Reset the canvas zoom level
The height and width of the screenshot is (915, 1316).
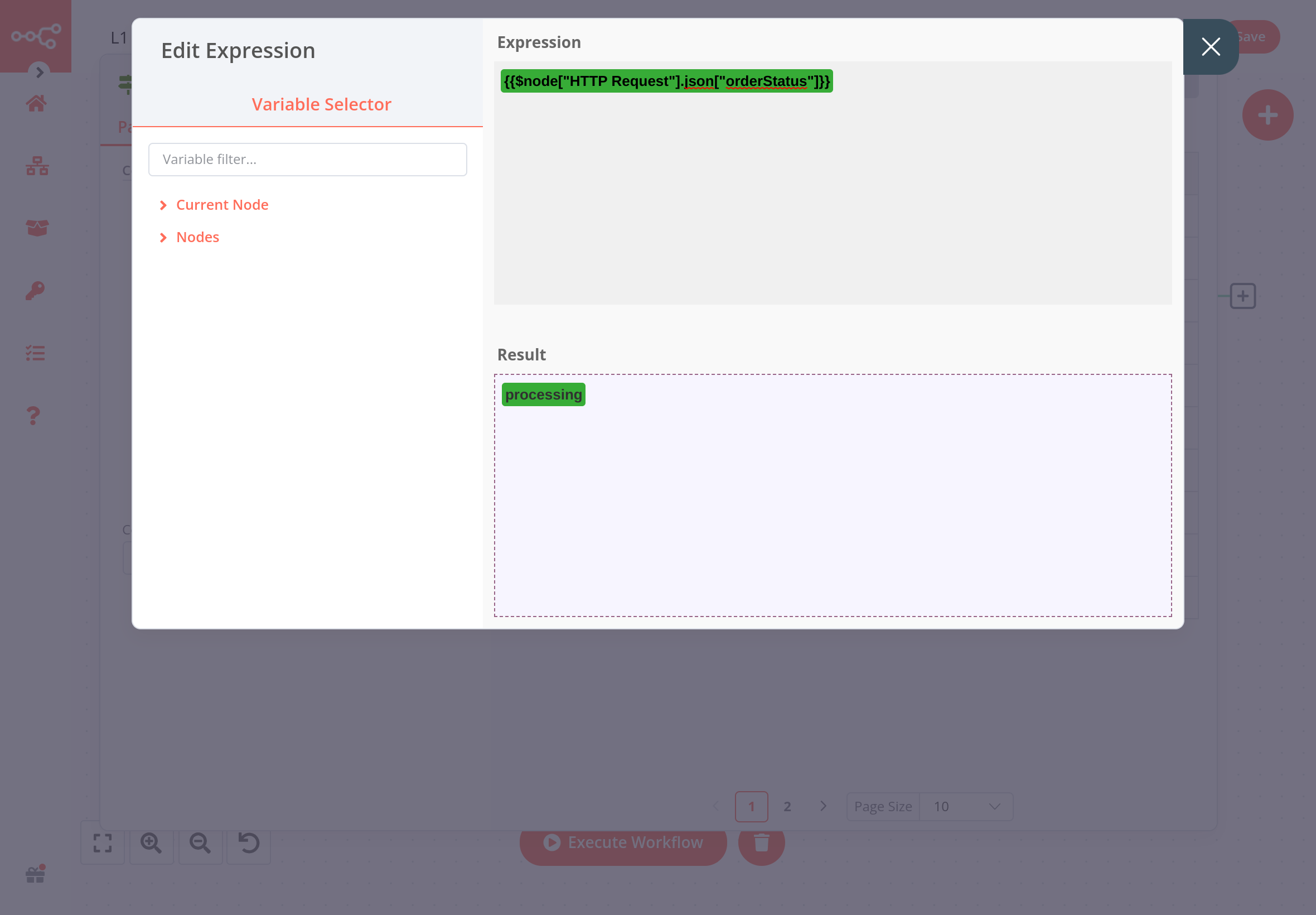(248, 843)
